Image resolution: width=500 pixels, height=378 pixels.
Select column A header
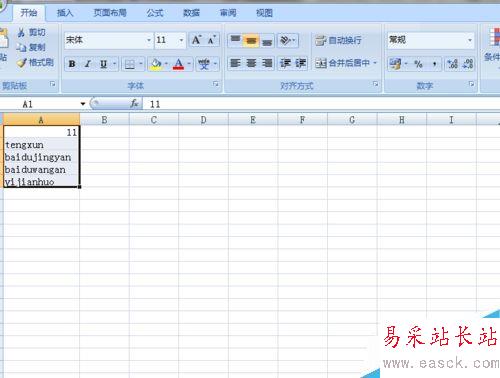pos(41,120)
